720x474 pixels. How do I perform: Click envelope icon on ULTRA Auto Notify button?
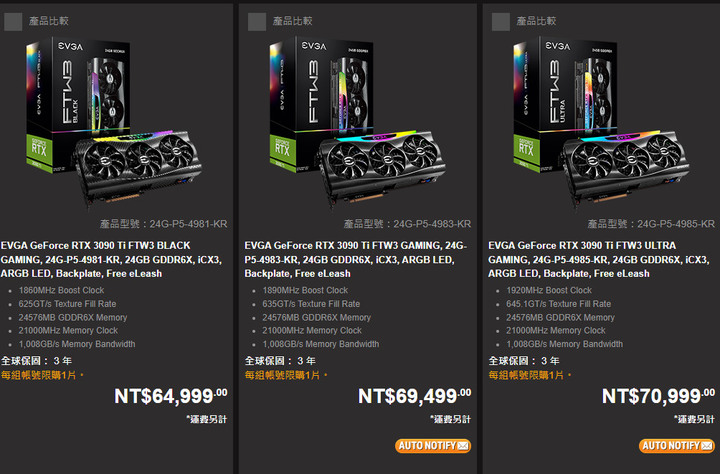(706, 446)
